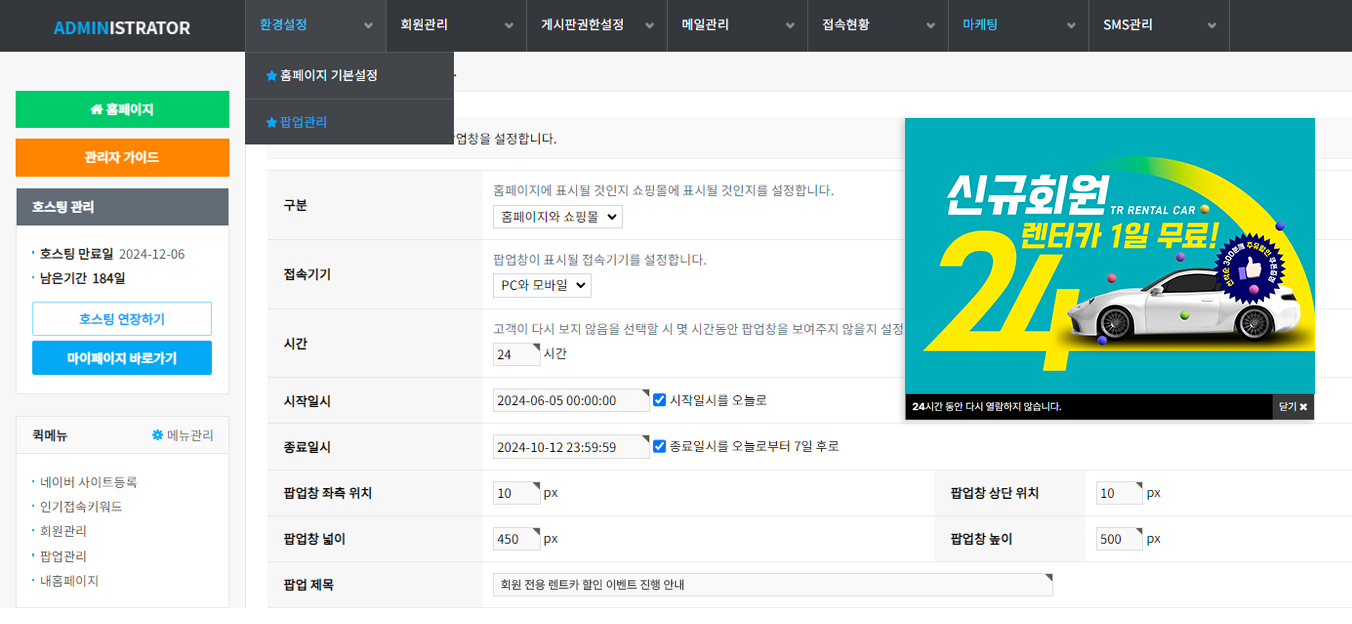Screen dimensions: 1352x624
Task: Click the ADMINISTRATOR logo
Action: [122, 28]
